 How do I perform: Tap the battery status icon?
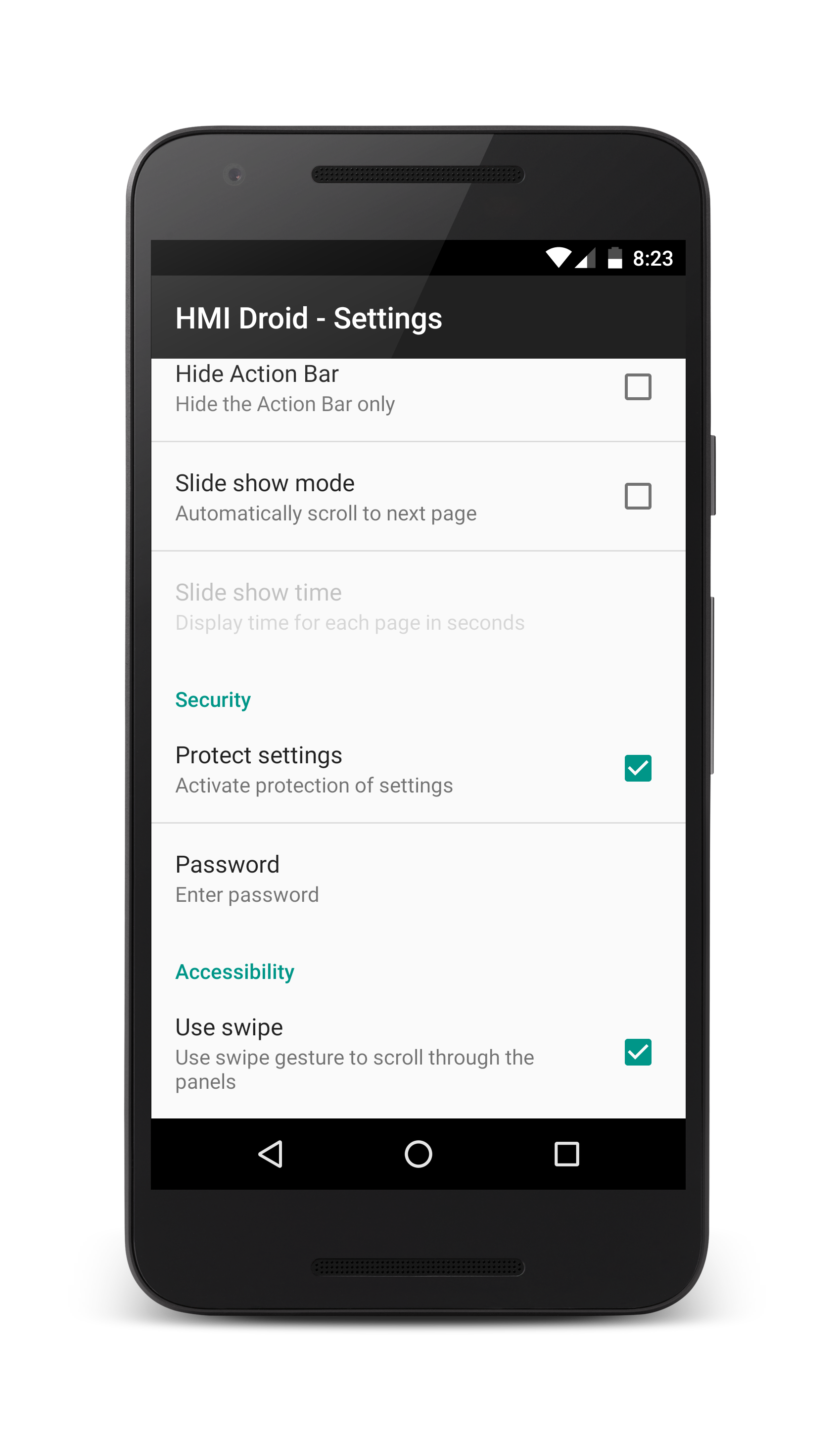615,258
